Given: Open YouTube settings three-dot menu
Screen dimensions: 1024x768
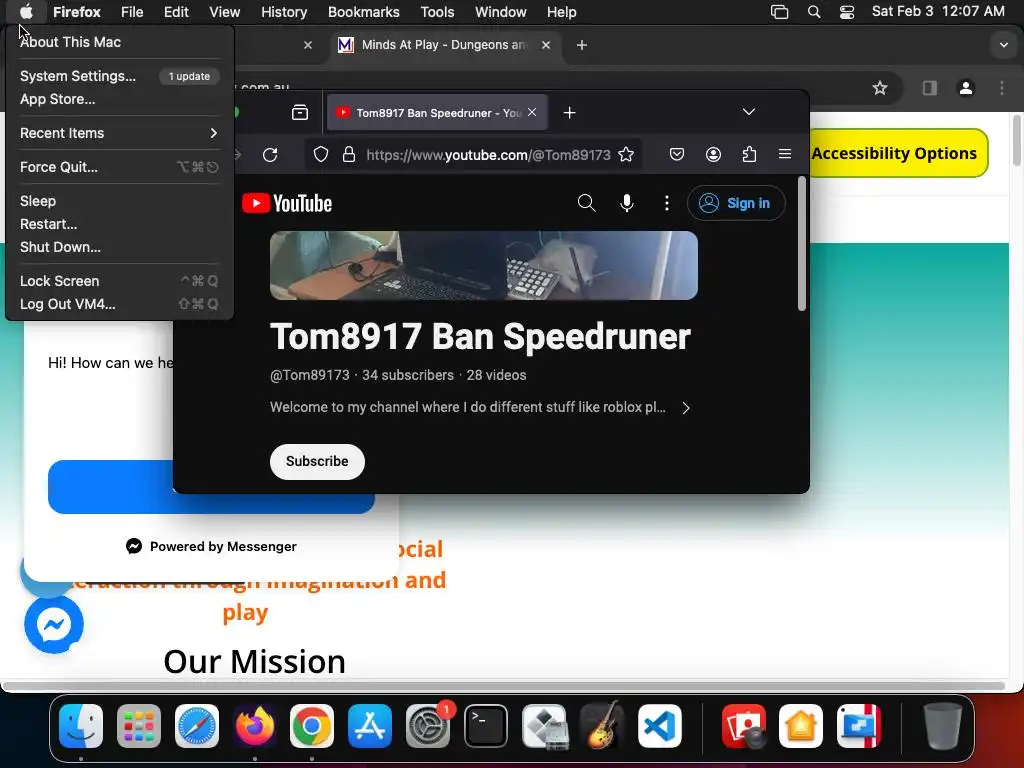Looking at the screenshot, I should click(666, 203).
